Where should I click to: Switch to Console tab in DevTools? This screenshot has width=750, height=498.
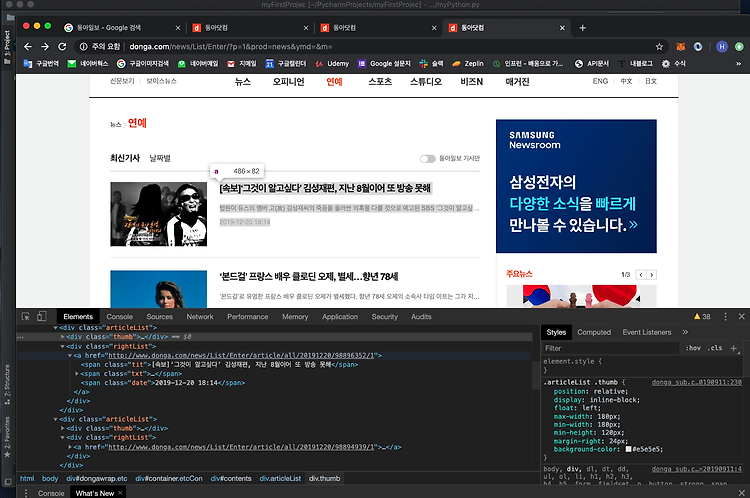coord(120,317)
